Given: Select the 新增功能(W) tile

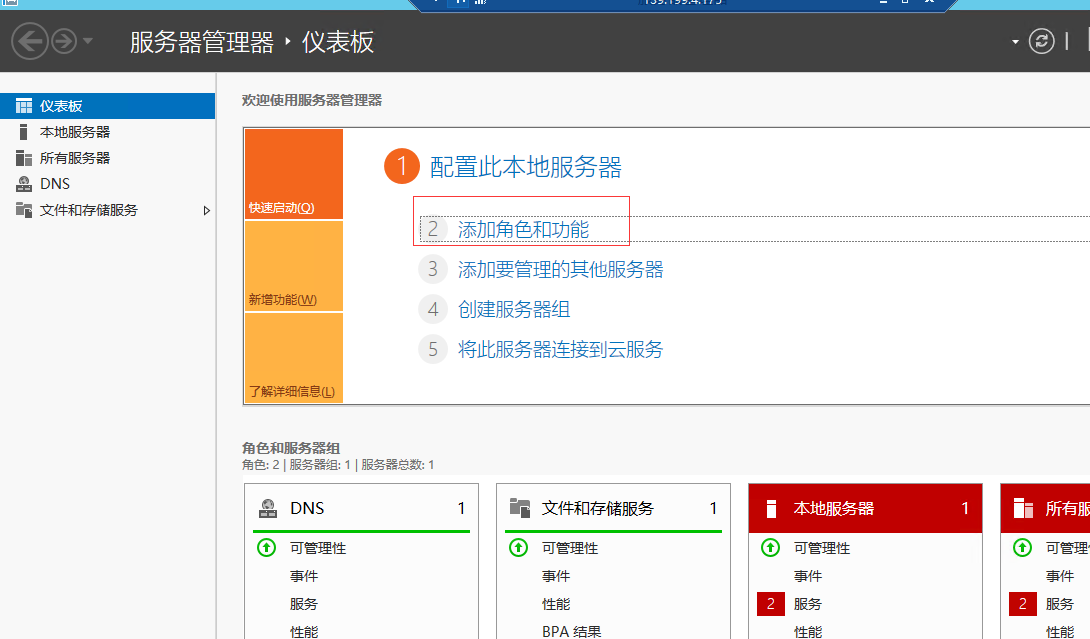Looking at the screenshot, I should click(294, 266).
